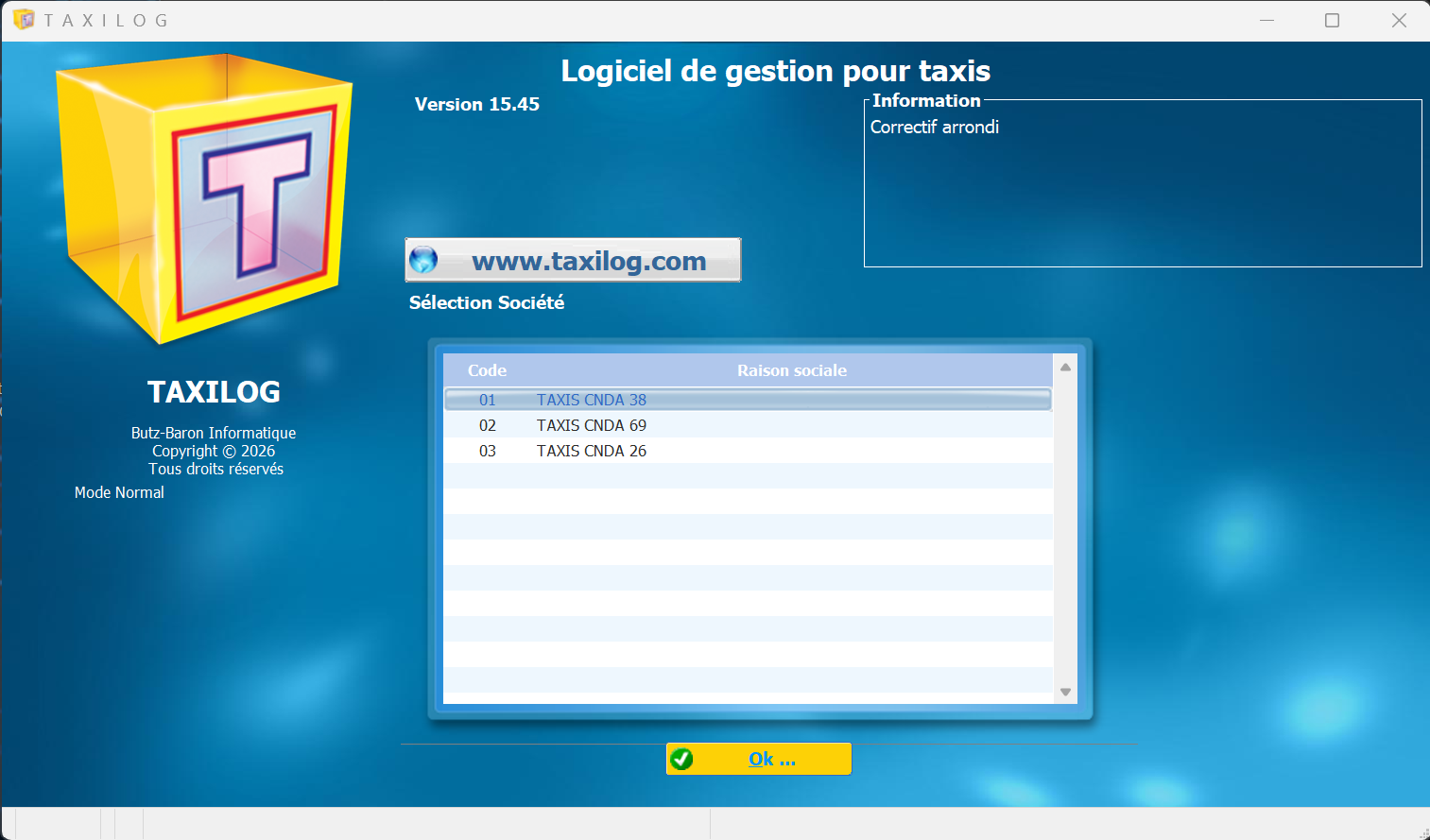Screen dimensions: 1430x840
Task: Click the globe icon on website button
Action: [x=423, y=260]
